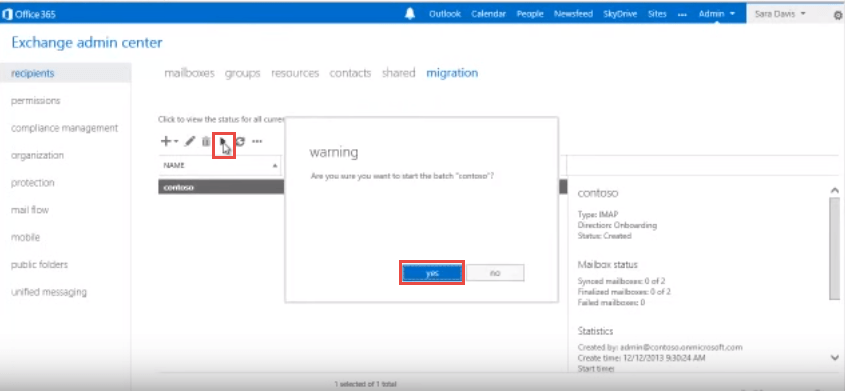Decline the warning by clicking no

tap(495, 273)
